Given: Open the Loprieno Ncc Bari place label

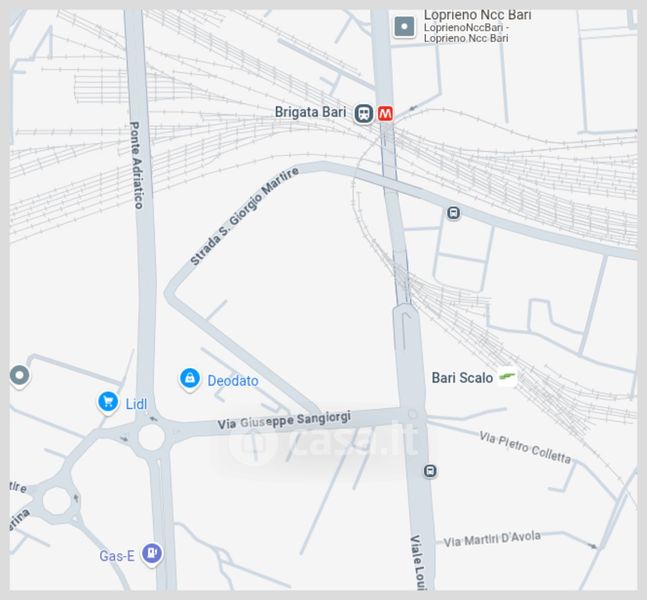Looking at the screenshot, I should pyautogui.click(x=477, y=27).
